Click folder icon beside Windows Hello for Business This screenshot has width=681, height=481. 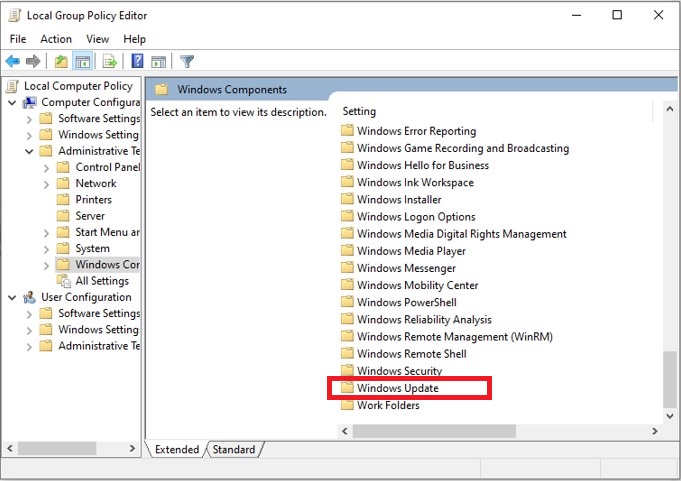(347, 165)
